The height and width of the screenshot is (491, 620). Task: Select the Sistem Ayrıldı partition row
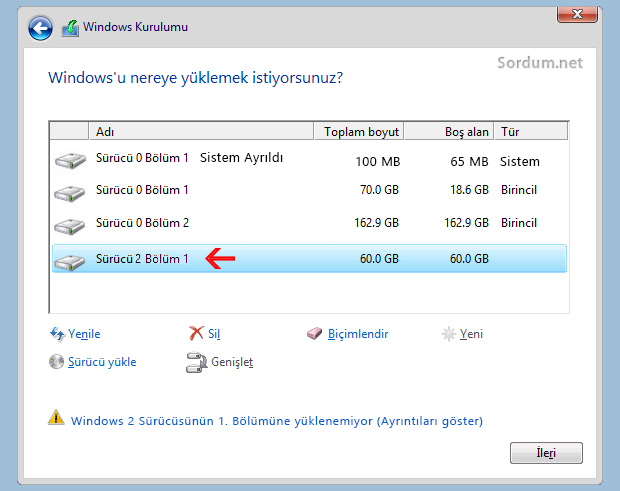(309, 160)
